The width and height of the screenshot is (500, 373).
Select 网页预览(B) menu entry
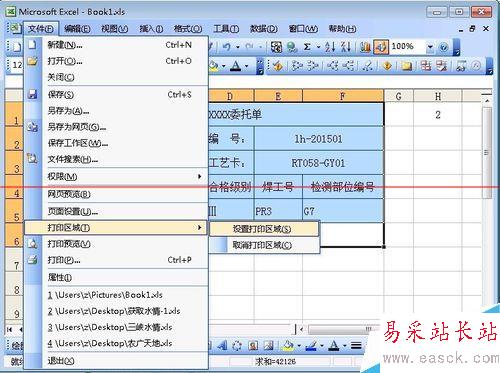click(x=117, y=194)
